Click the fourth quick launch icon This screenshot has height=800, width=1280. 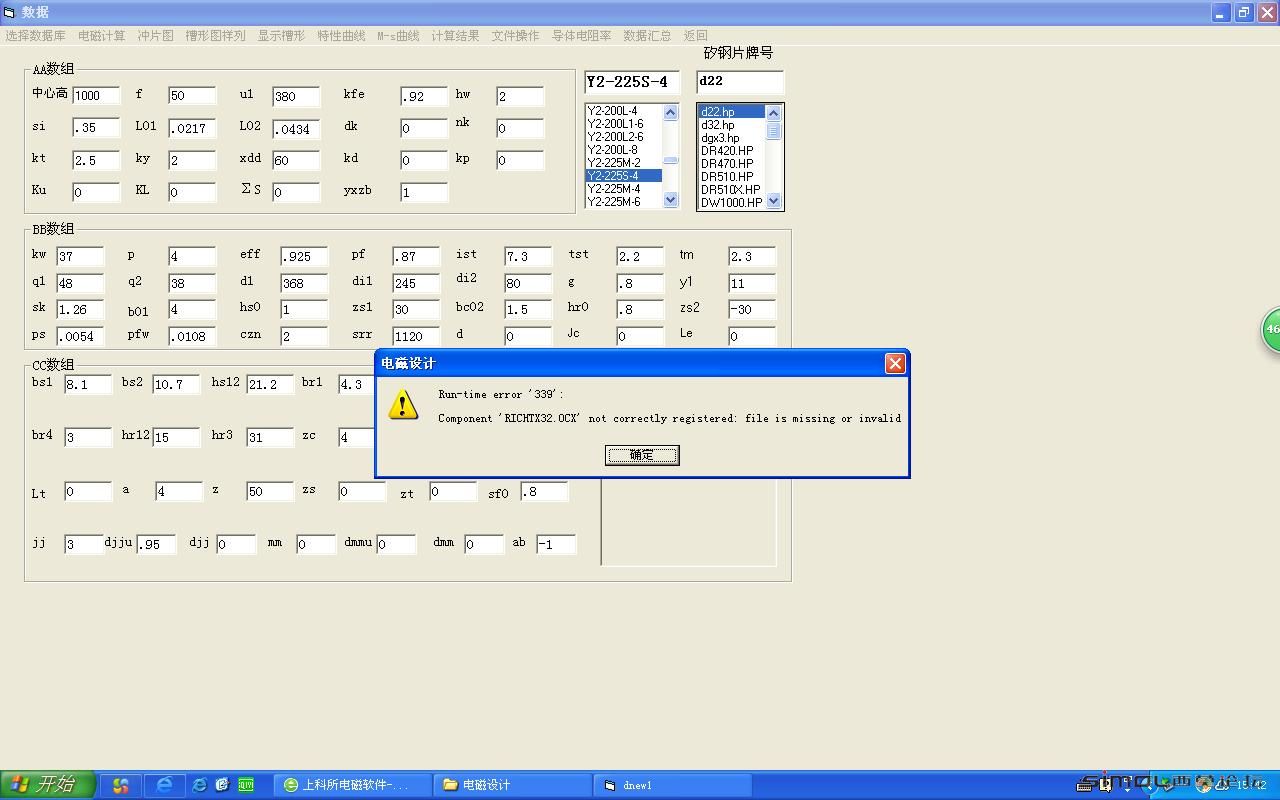point(222,785)
